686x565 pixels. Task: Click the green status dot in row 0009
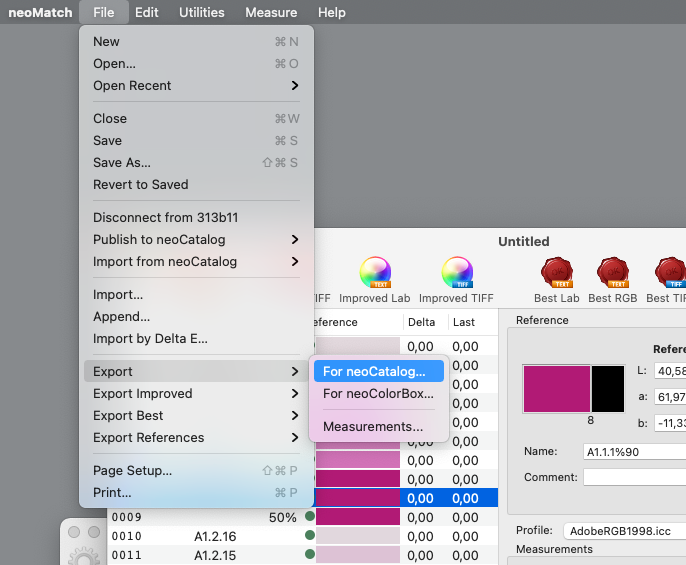pos(310,516)
